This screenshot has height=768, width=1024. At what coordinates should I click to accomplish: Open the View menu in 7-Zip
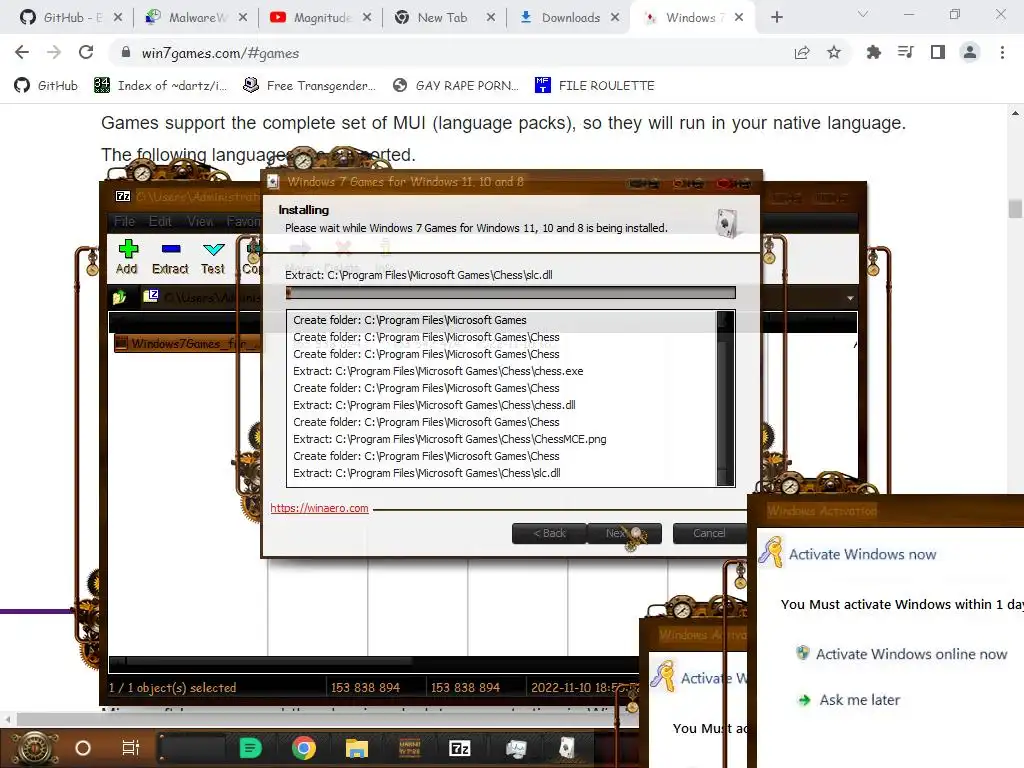coord(200,221)
